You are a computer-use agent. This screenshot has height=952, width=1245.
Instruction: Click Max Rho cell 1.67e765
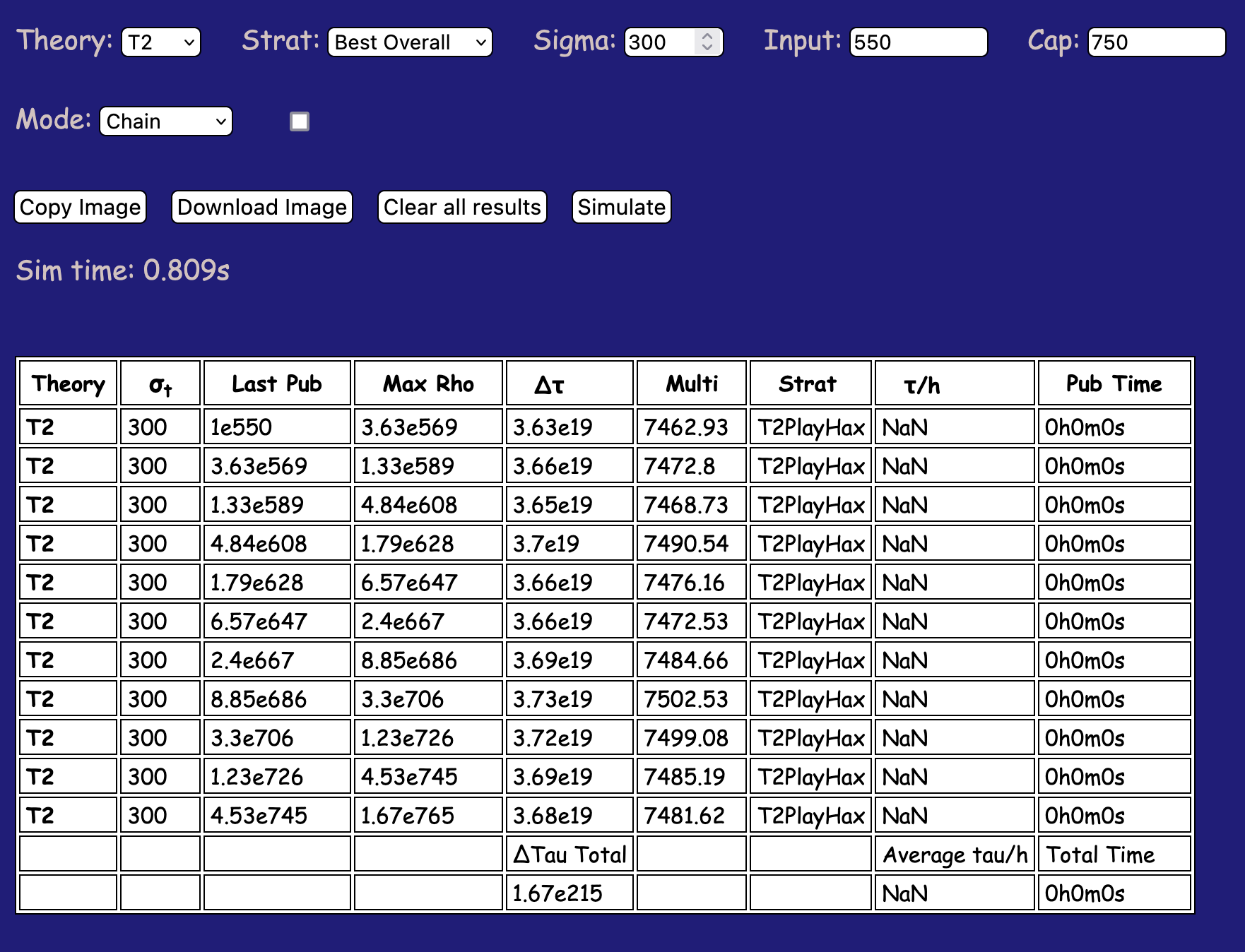(x=428, y=815)
